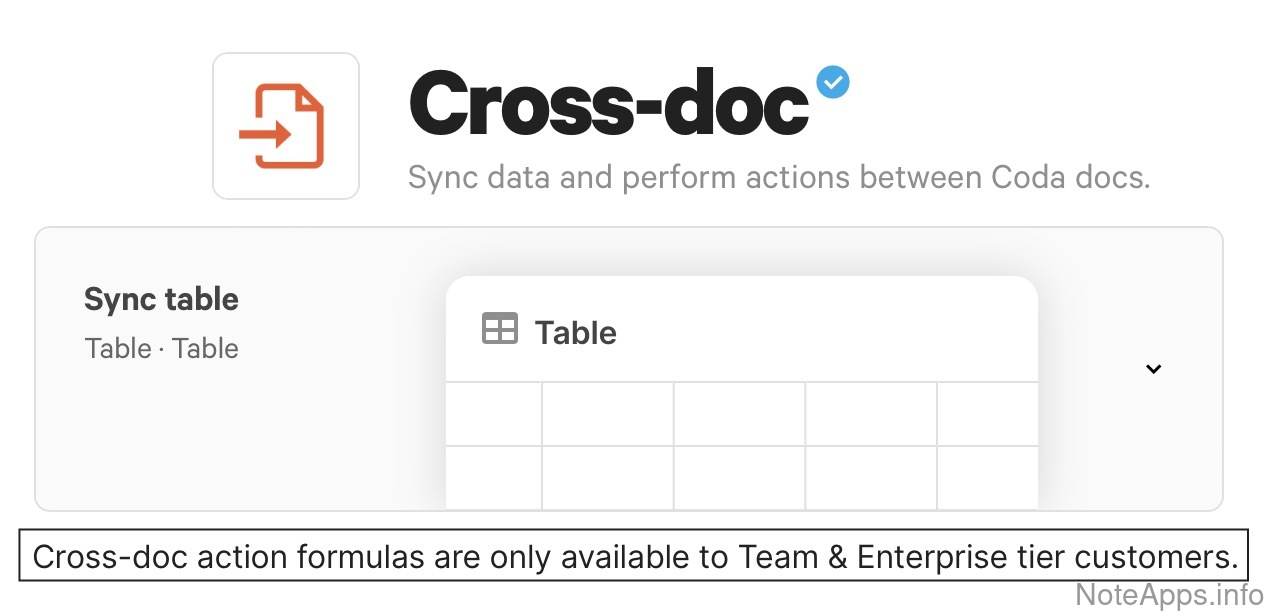Click the 'Table · Table' subtitle text

[x=161, y=349]
